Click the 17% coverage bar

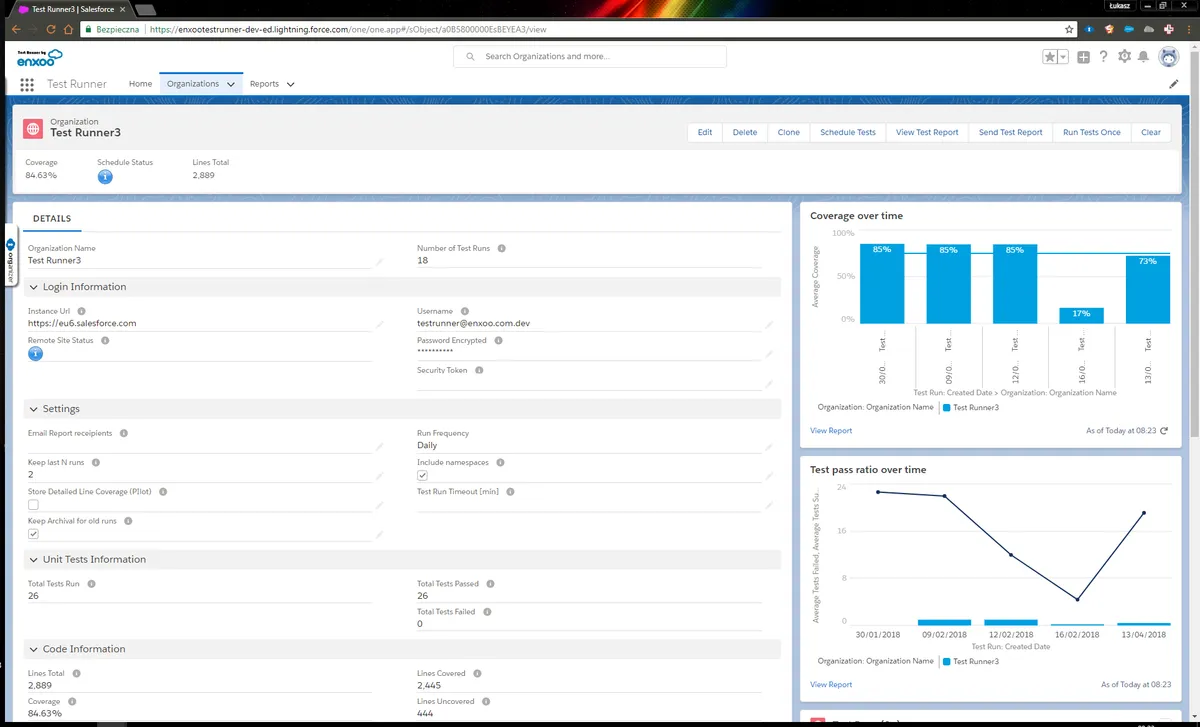point(1081,315)
